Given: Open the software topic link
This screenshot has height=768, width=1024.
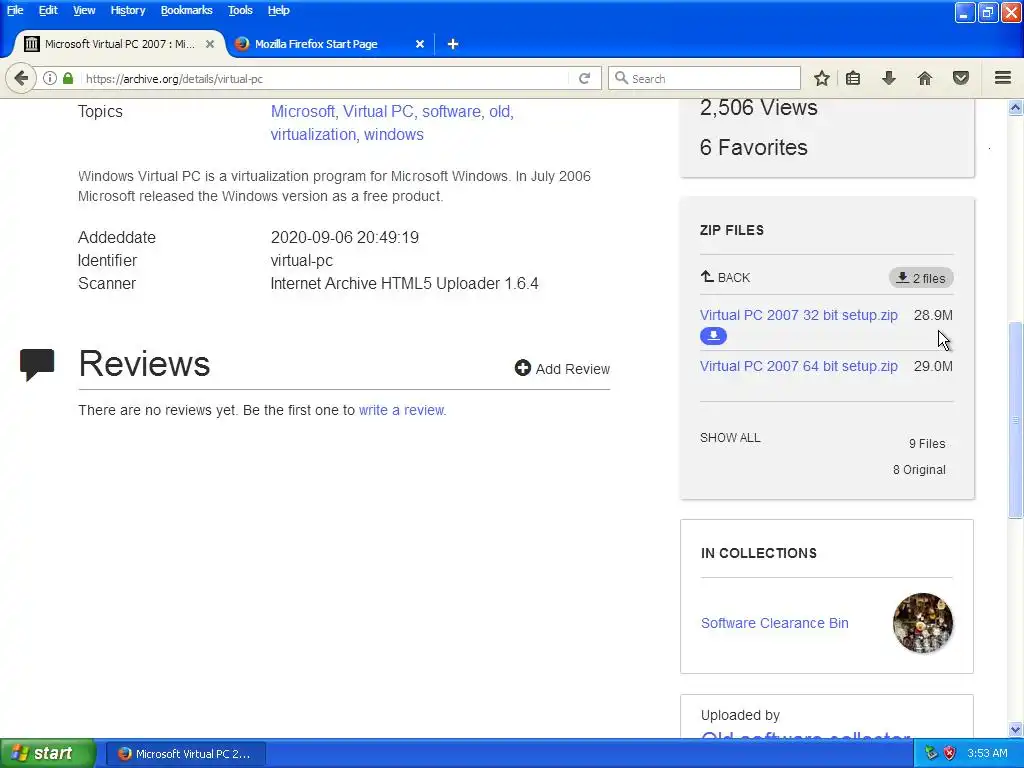Looking at the screenshot, I should pyautogui.click(x=451, y=112).
